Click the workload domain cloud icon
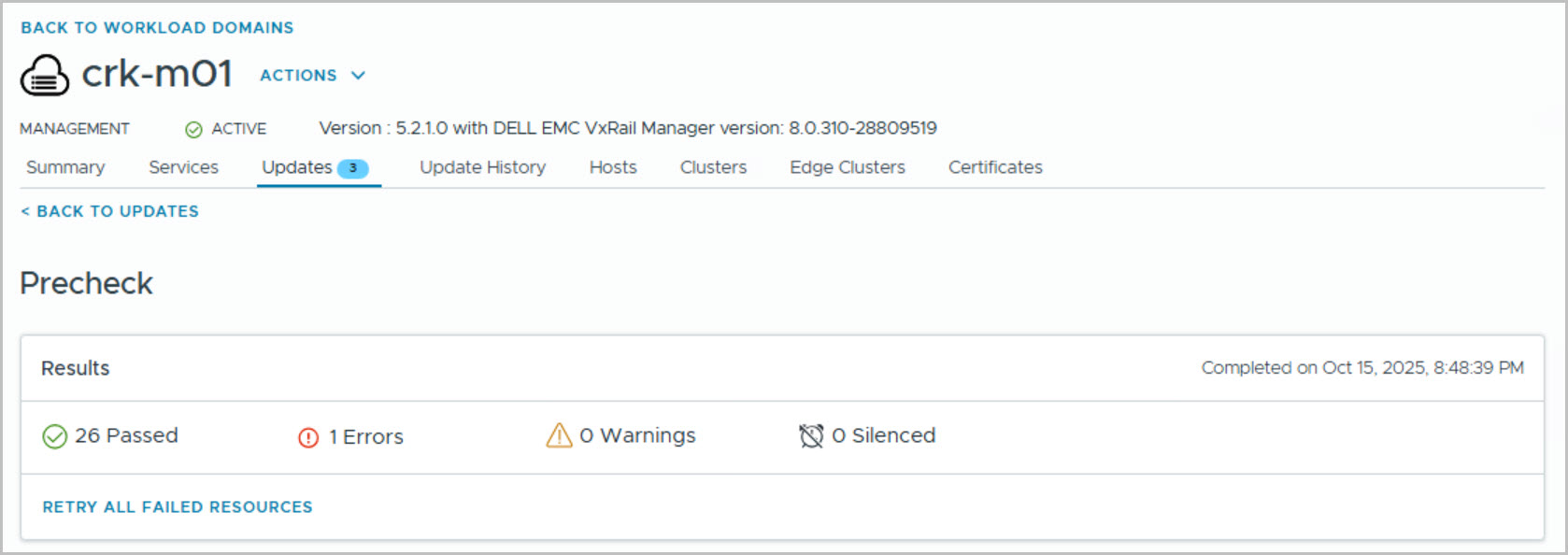 tap(44, 76)
